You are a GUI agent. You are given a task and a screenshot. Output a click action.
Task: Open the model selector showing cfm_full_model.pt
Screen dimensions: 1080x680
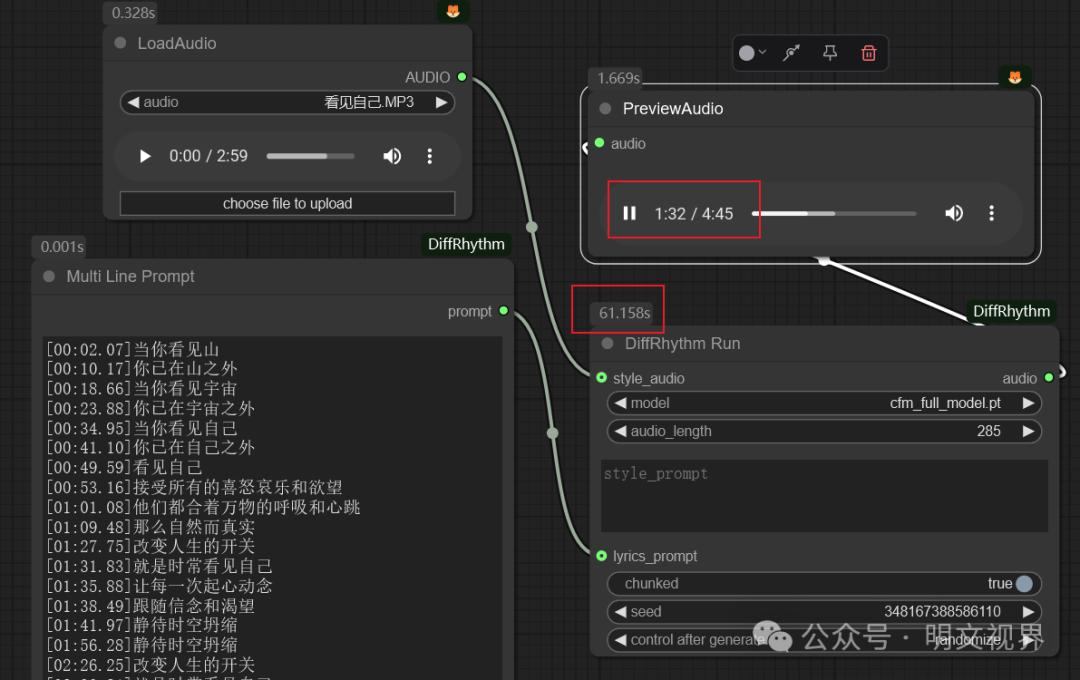(x=824, y=403)
